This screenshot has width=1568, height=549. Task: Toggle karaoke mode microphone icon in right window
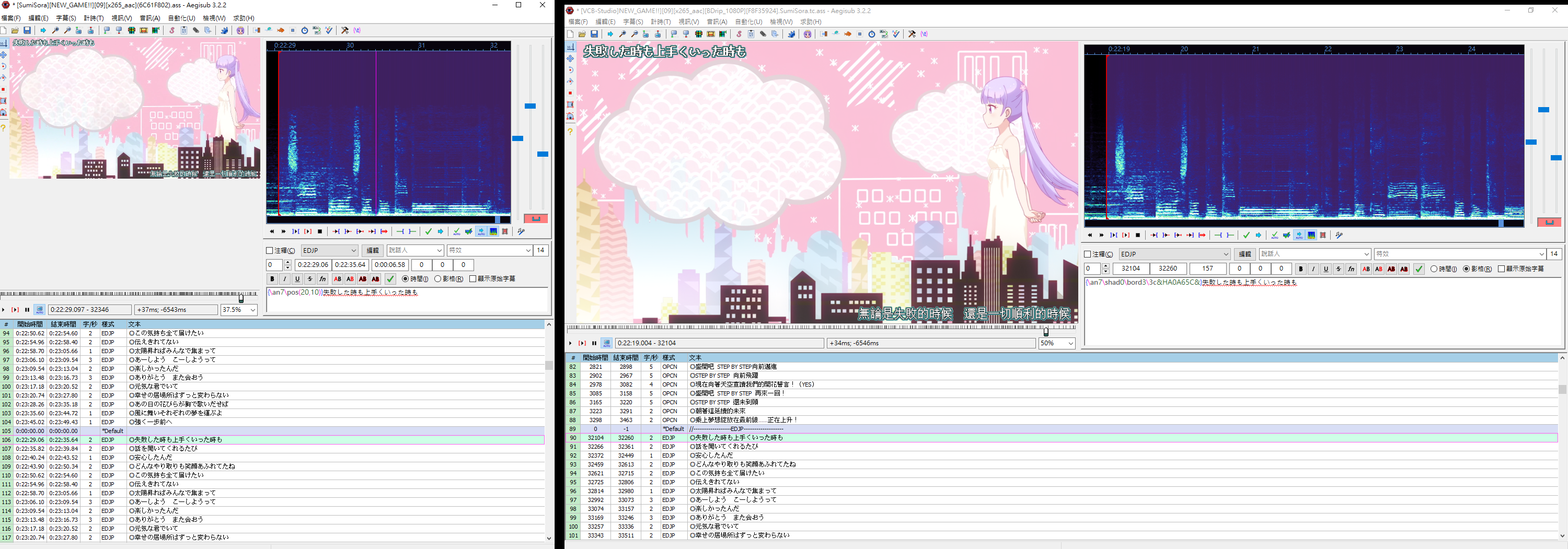1339,235
